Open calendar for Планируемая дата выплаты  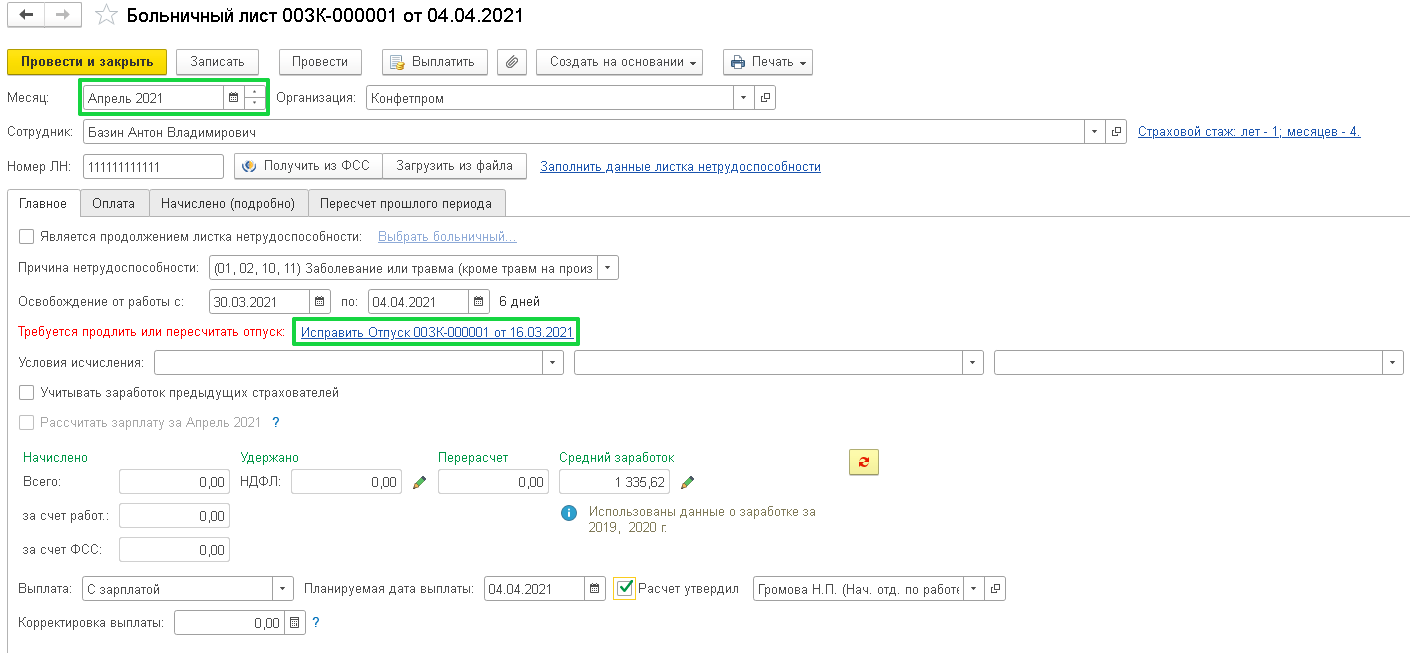pos(594,589)
